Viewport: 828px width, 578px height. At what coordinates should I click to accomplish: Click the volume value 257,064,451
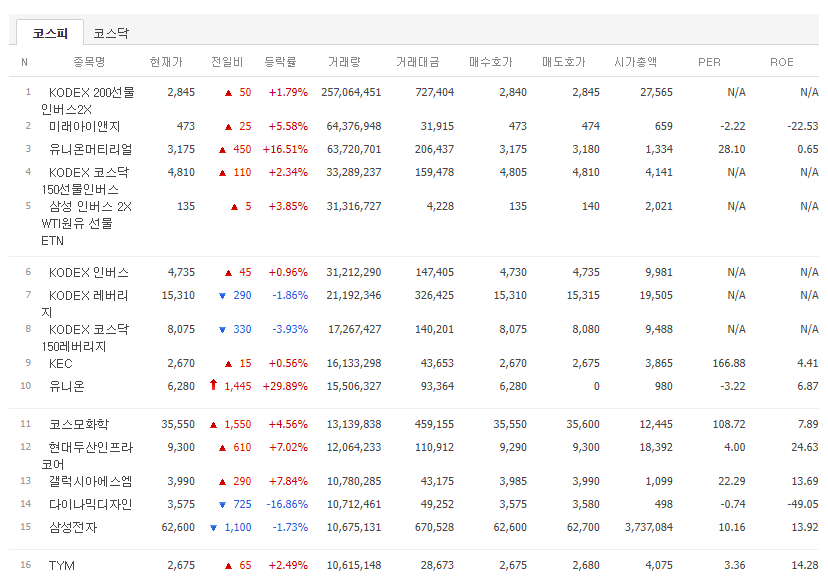[x=351, y=92]
